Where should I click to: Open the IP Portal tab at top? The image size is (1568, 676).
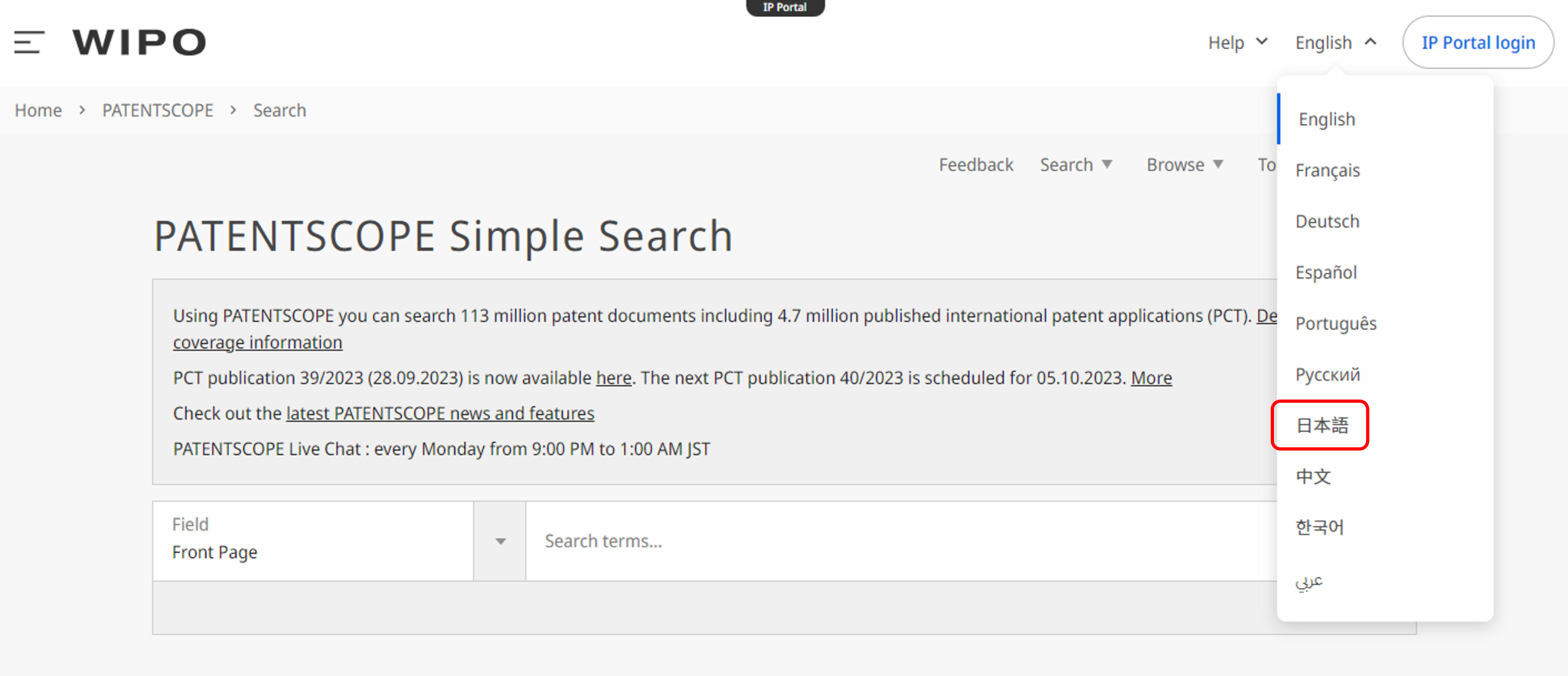(785, 8)
